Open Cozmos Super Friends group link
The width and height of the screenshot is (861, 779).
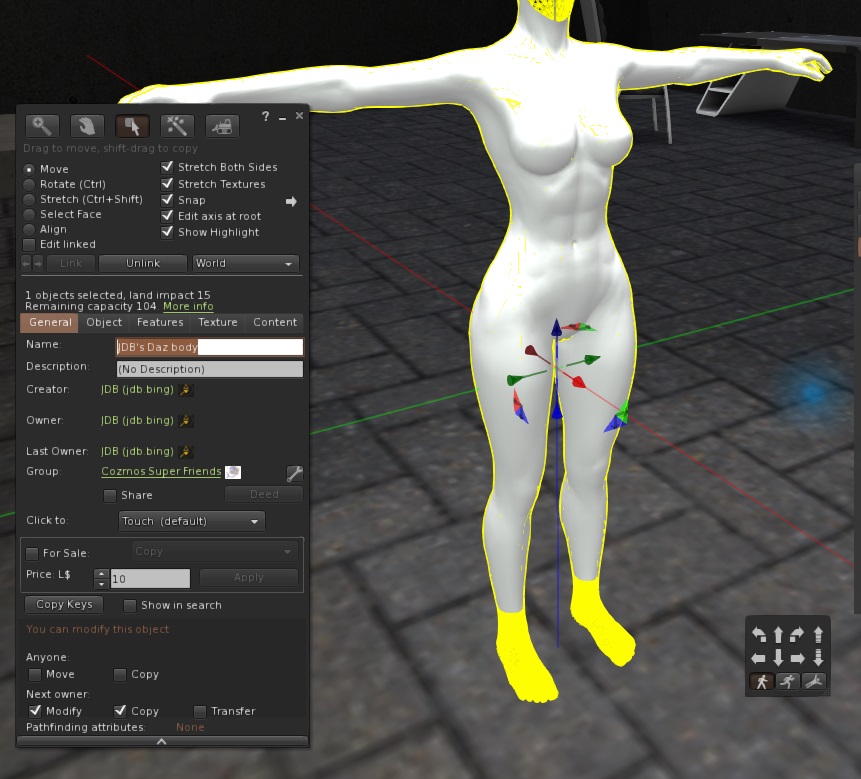pyautogui.click(x=161, y=472)
